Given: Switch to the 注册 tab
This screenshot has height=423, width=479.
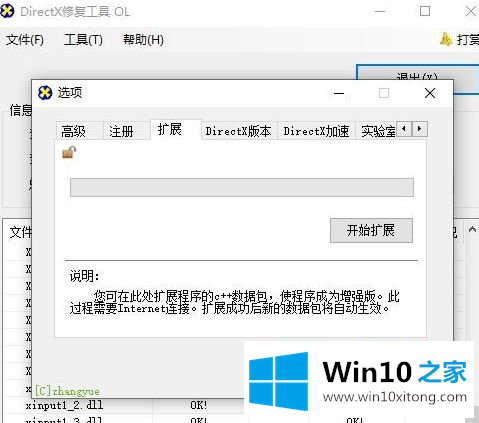Looking at the screenshot, I should tap(126, 131).
